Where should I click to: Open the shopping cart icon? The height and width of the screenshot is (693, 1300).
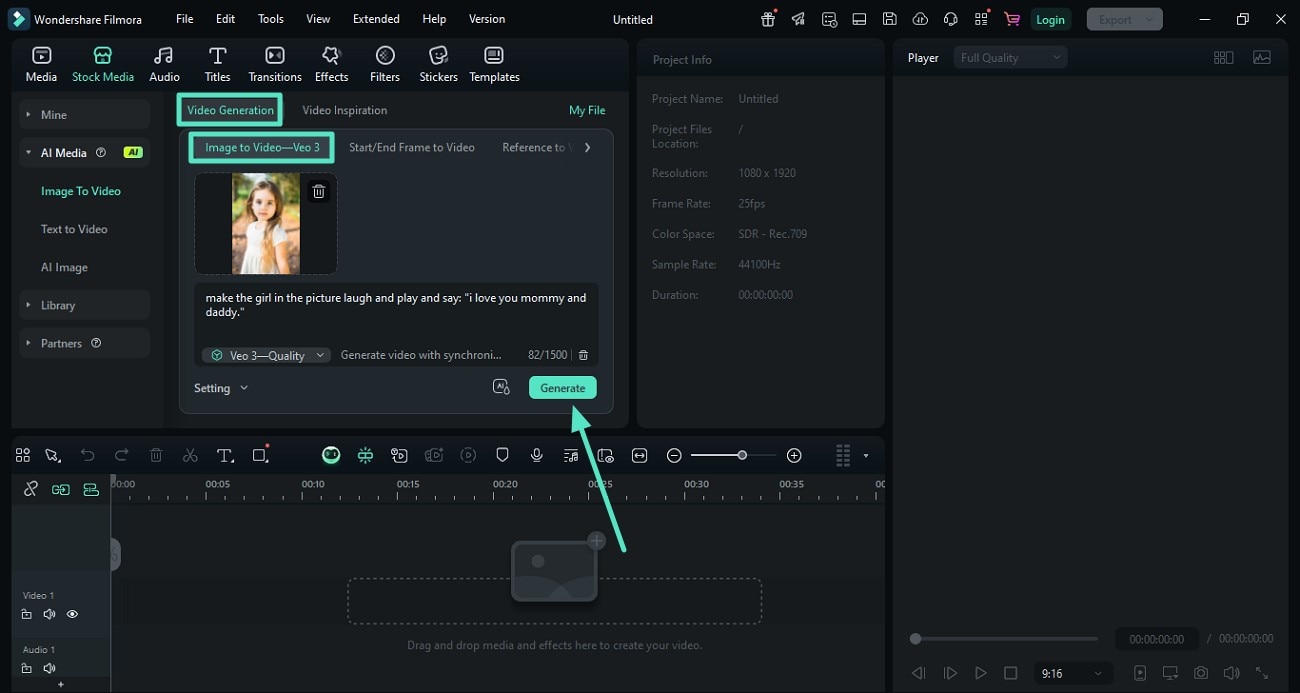(x=1012, y=19)
